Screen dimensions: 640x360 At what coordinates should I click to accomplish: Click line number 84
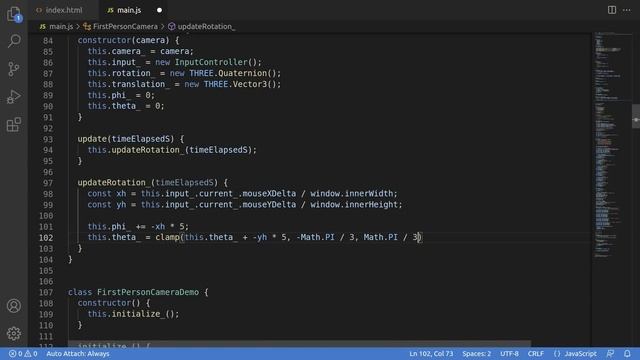[48, 41]
